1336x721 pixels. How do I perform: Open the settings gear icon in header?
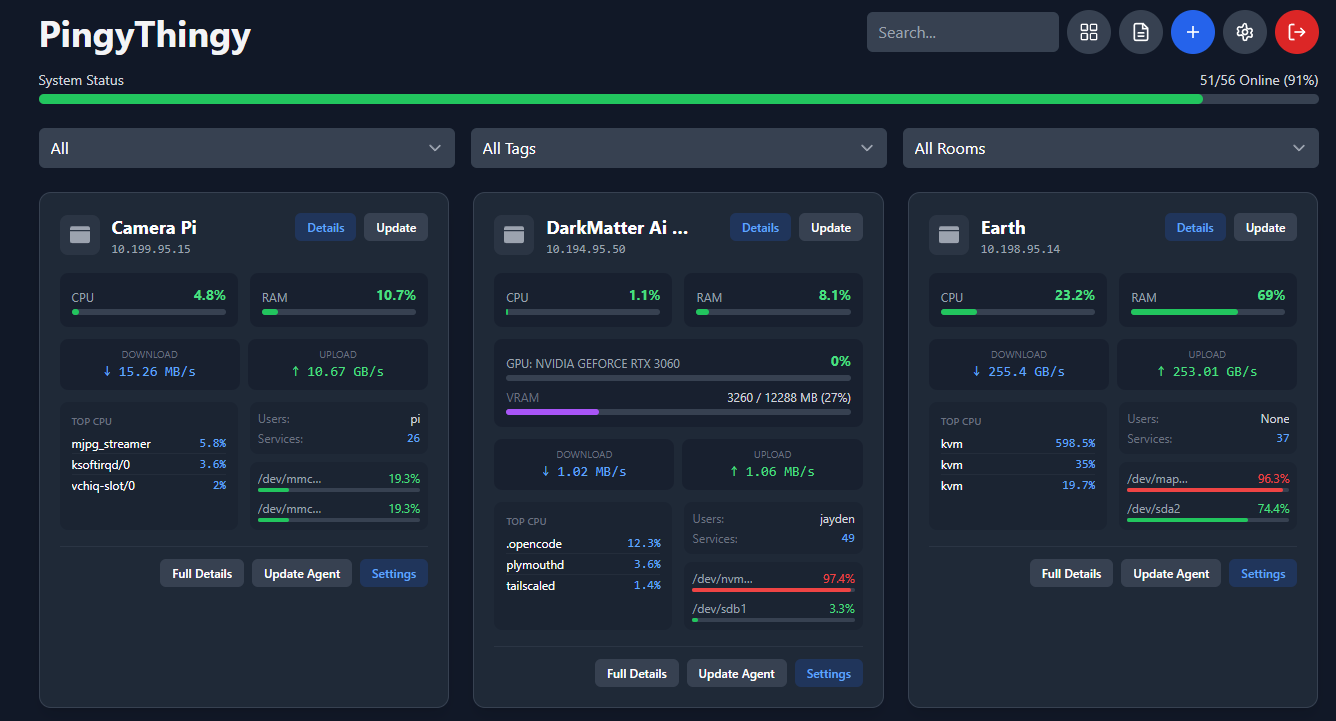point(1245,32)
